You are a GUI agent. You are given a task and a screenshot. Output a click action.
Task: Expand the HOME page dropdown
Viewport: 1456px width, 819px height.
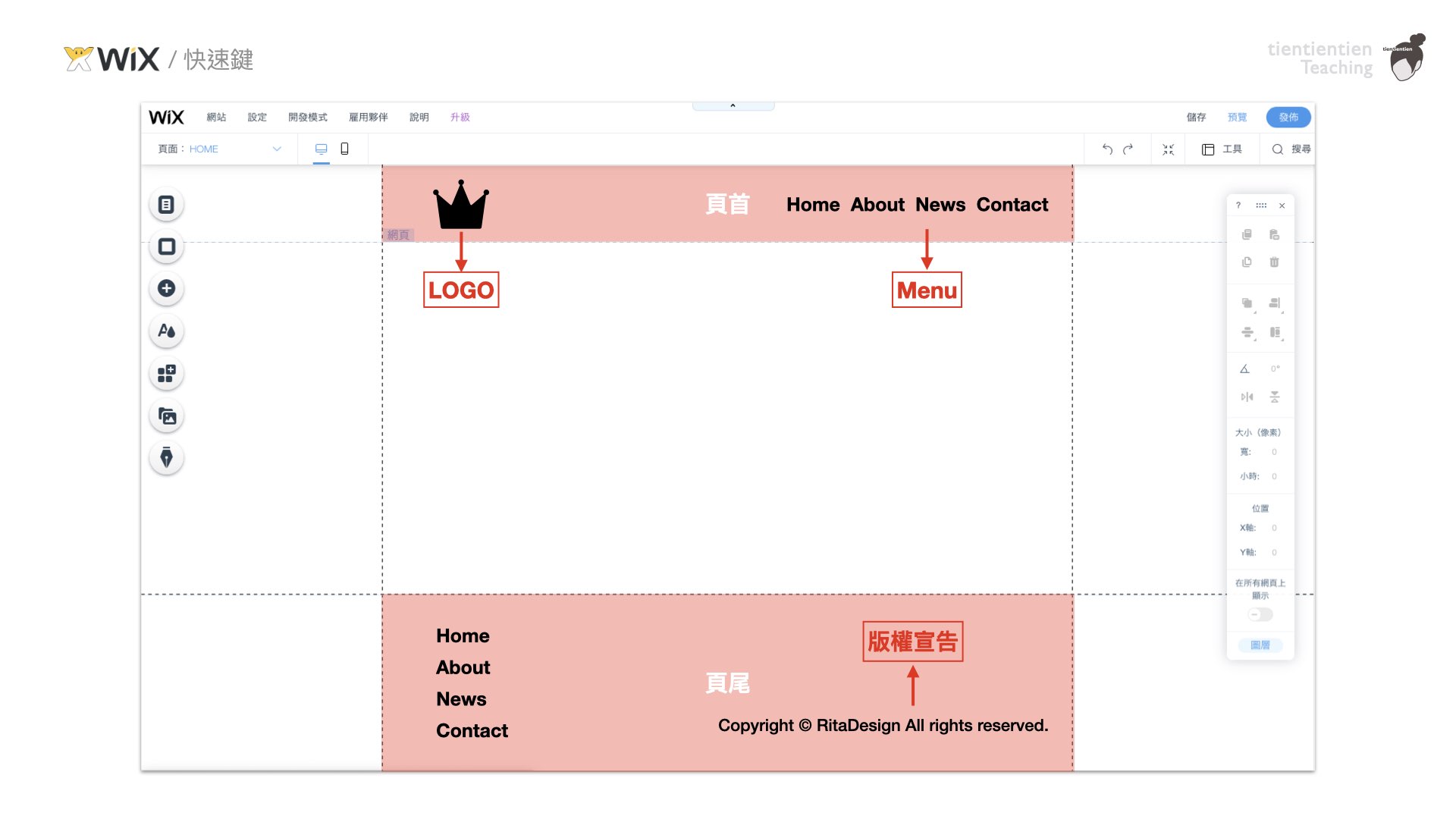(277, 149)
